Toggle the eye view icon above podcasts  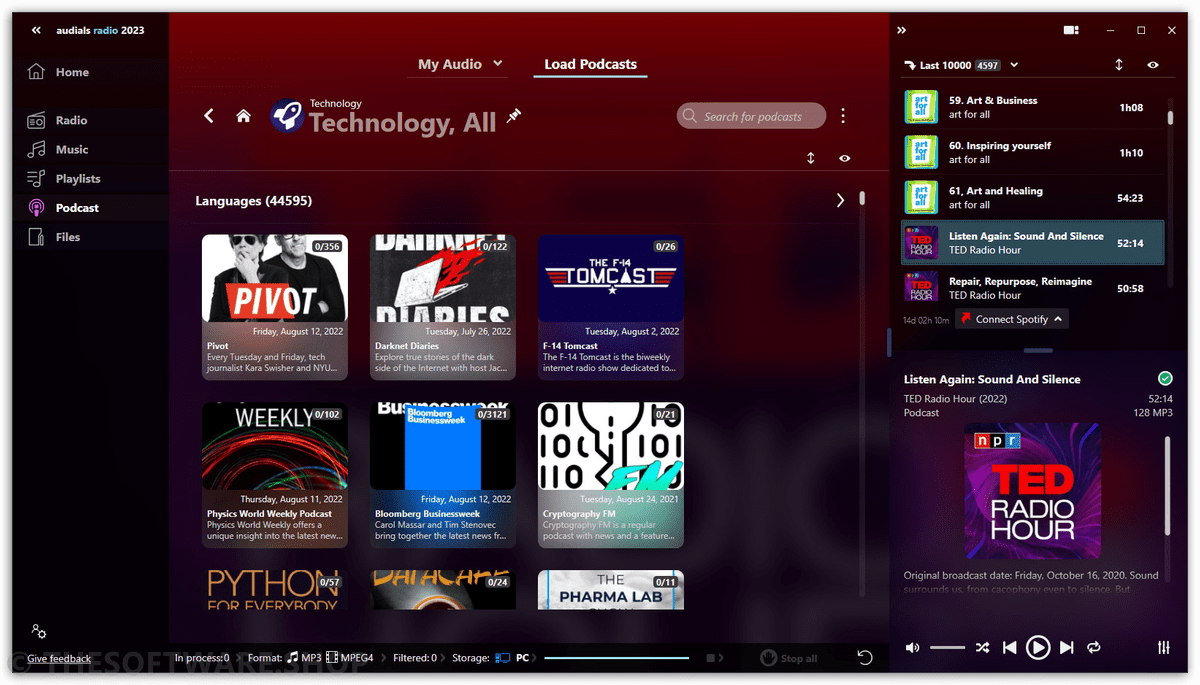click(845, 158)
